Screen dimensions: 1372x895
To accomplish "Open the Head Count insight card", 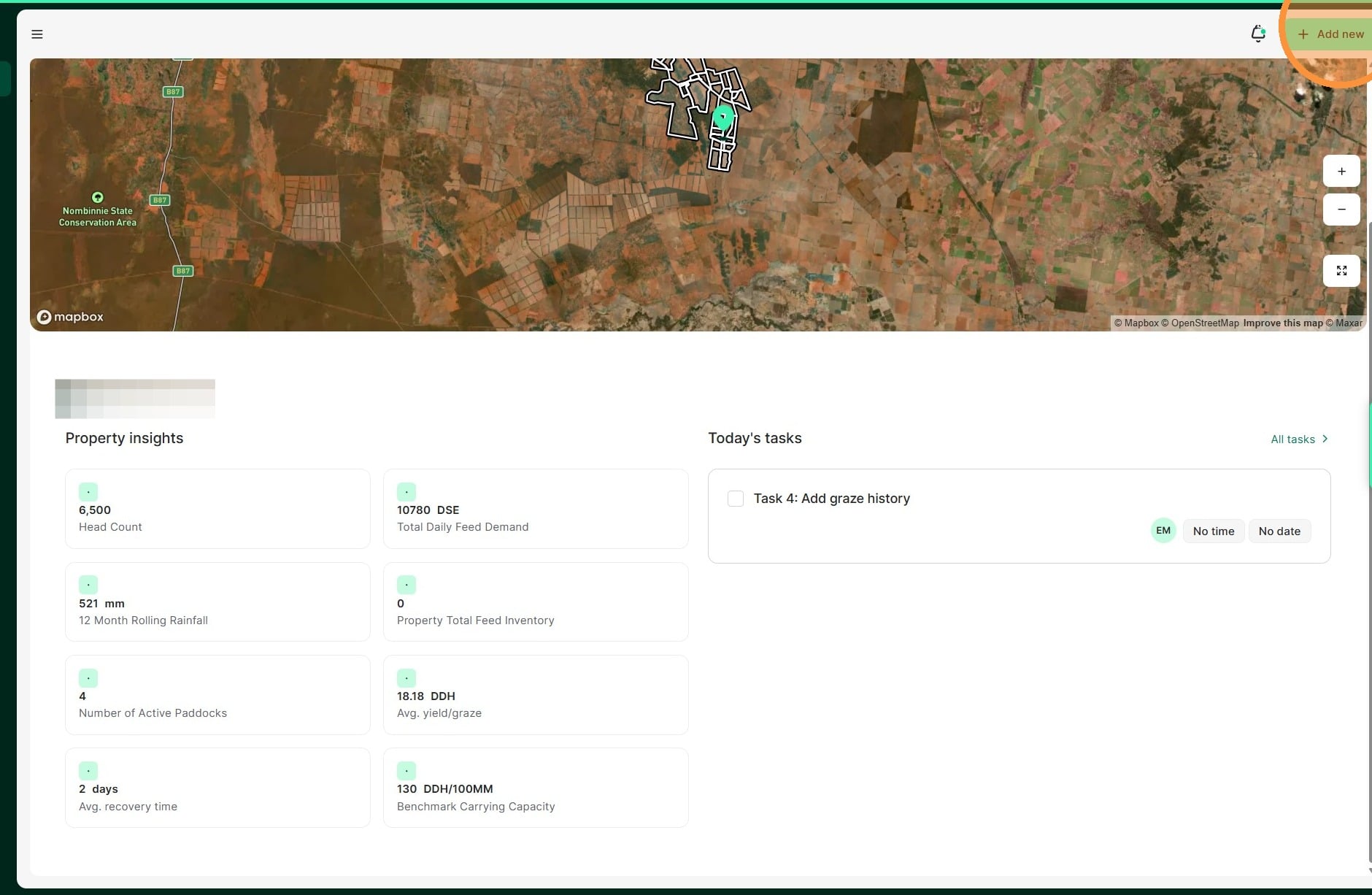I will (x=217, y=509).
